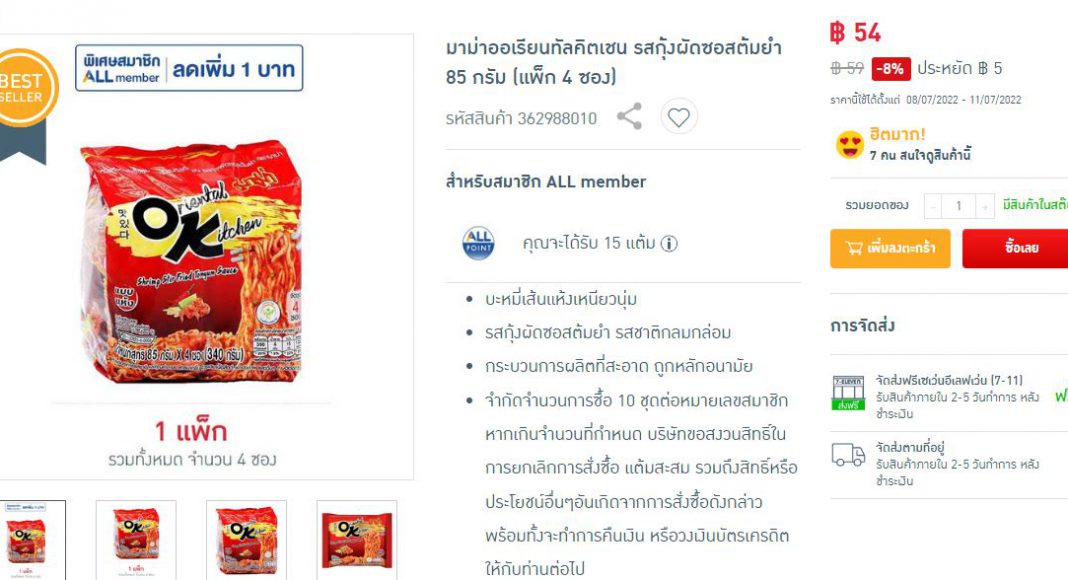
Task: Click the ALL Point logo icon
Action: 478,243
